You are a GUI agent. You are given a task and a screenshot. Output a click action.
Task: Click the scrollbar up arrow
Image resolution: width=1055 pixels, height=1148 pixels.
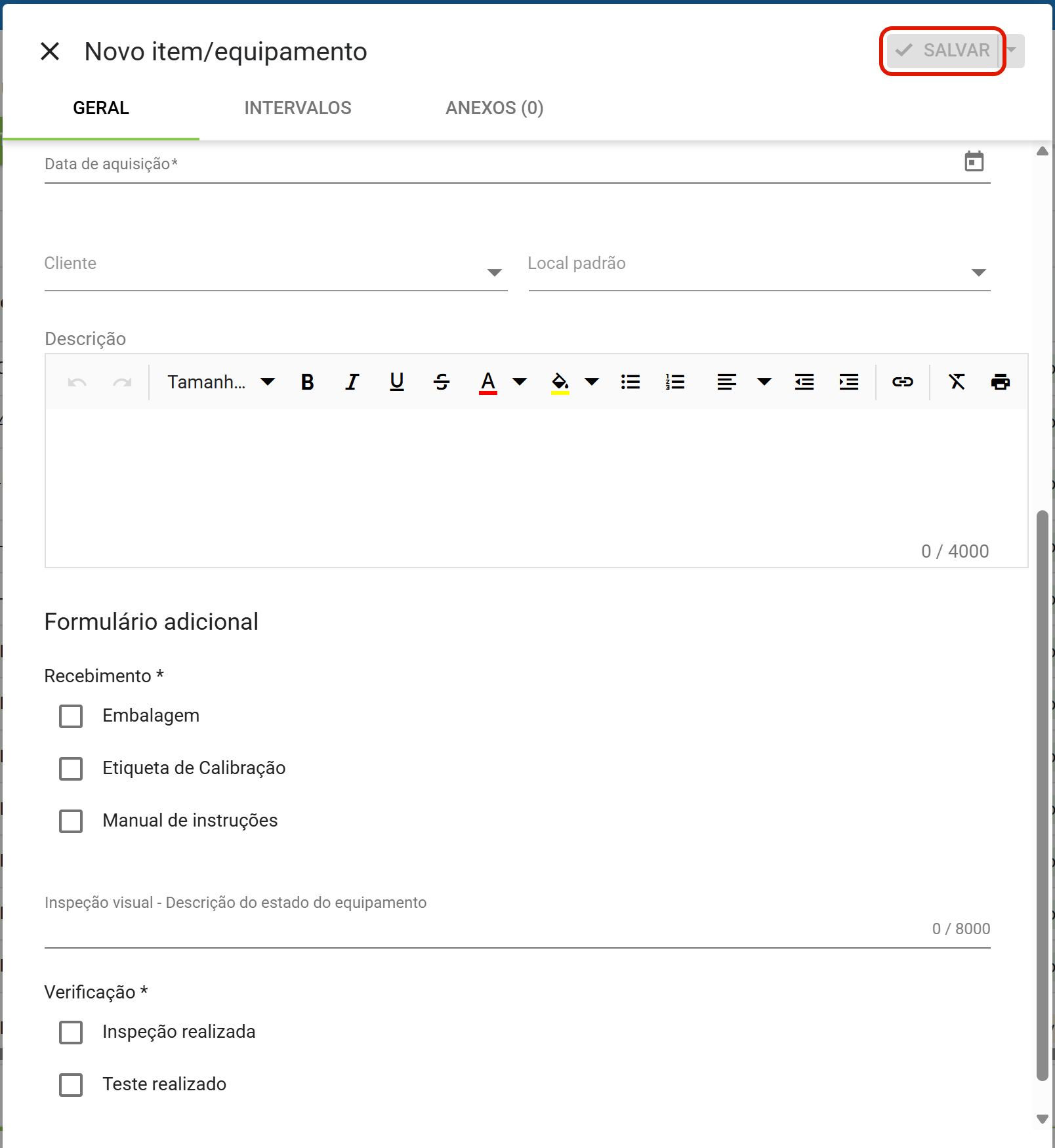(x=1043, y=151)
